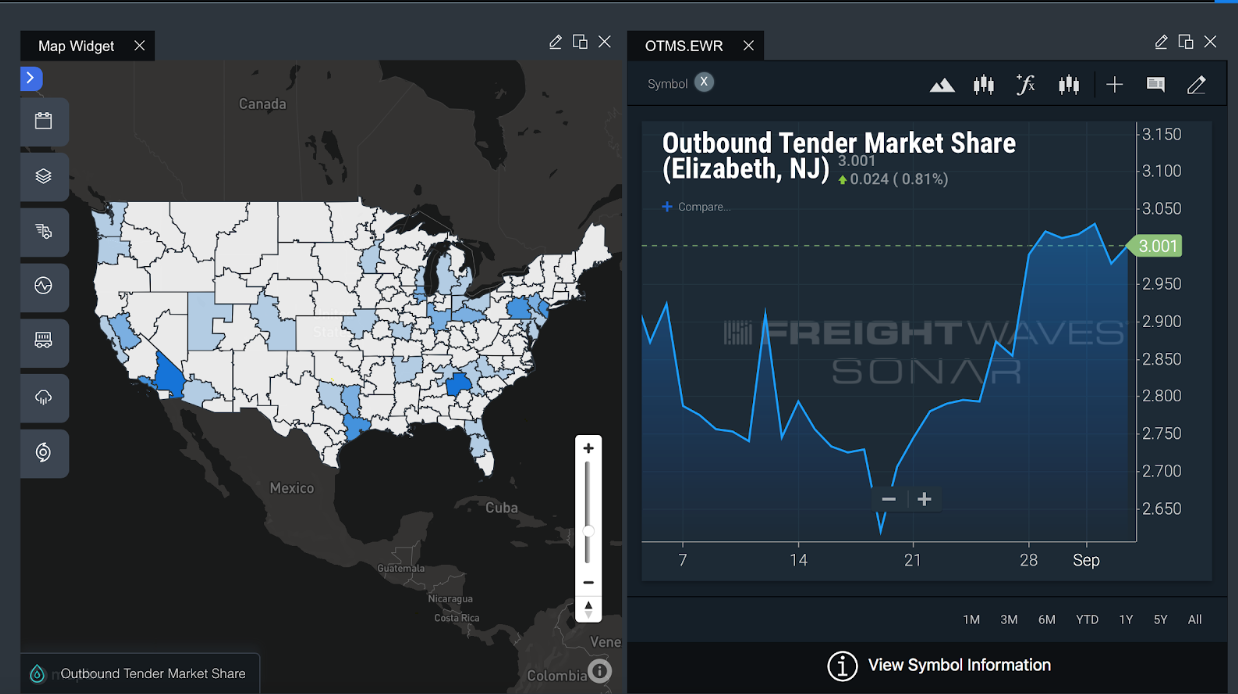
Task: Reset map north with compass button
Action: pyautogui.click(x=589, y=608)
